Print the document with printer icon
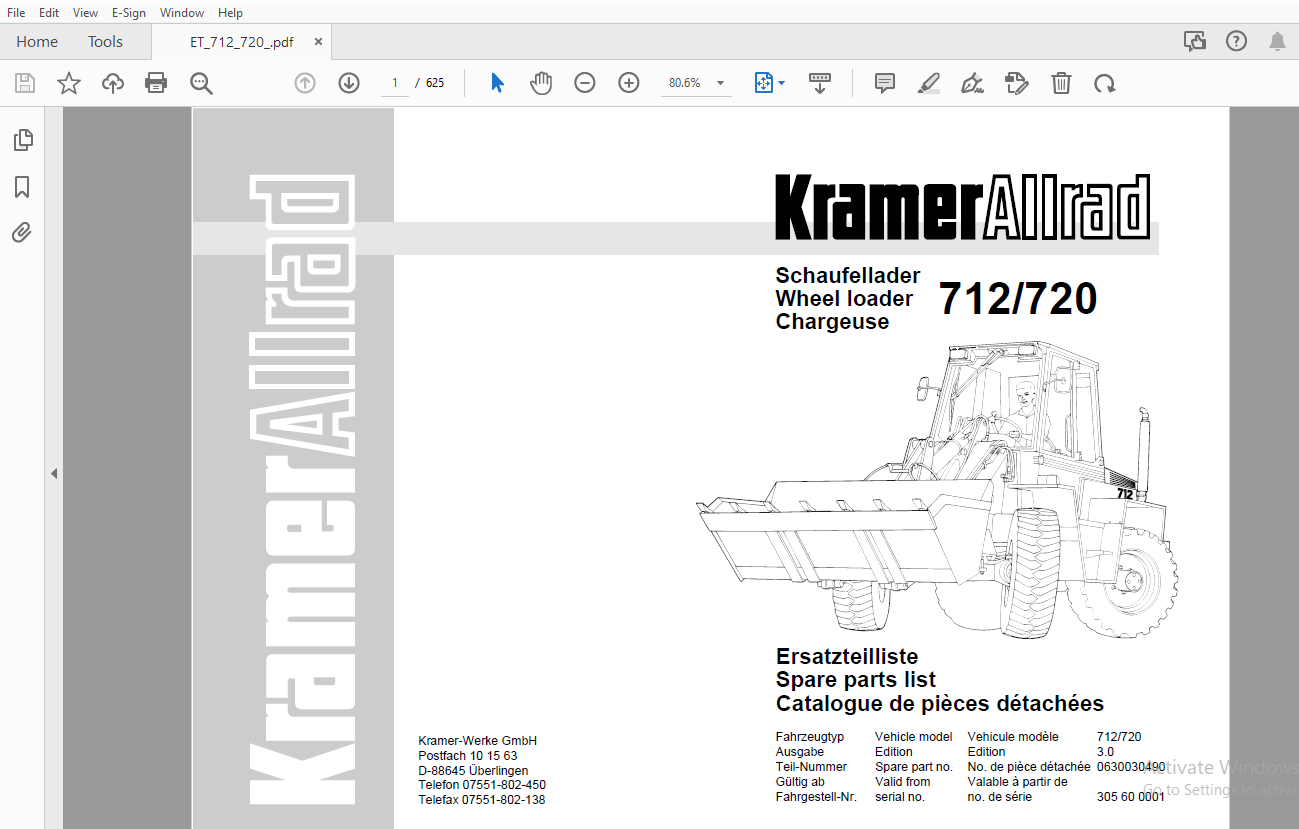This screenshot has width=1299, height=829. 156,83
